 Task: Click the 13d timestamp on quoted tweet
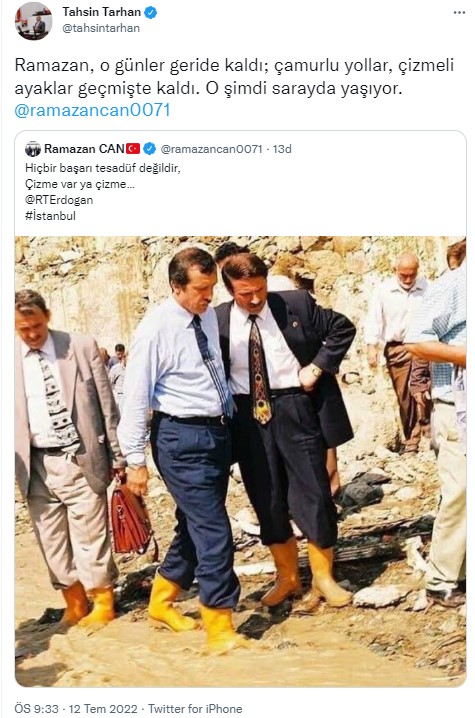(x=282, y=149)
